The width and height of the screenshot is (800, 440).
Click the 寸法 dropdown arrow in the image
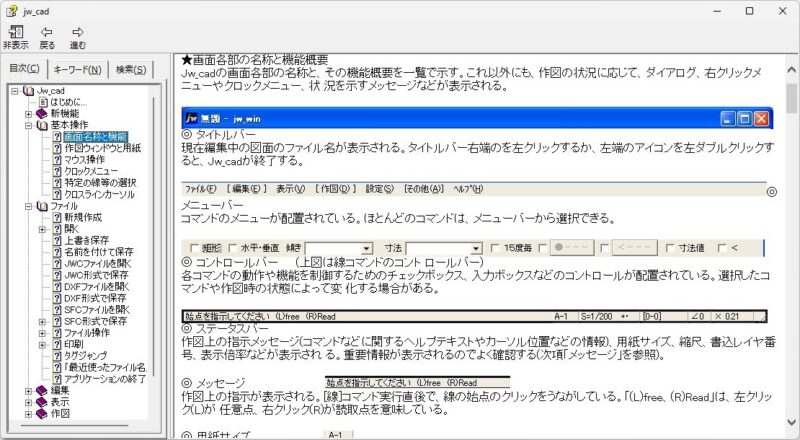[x=476, y=249]
